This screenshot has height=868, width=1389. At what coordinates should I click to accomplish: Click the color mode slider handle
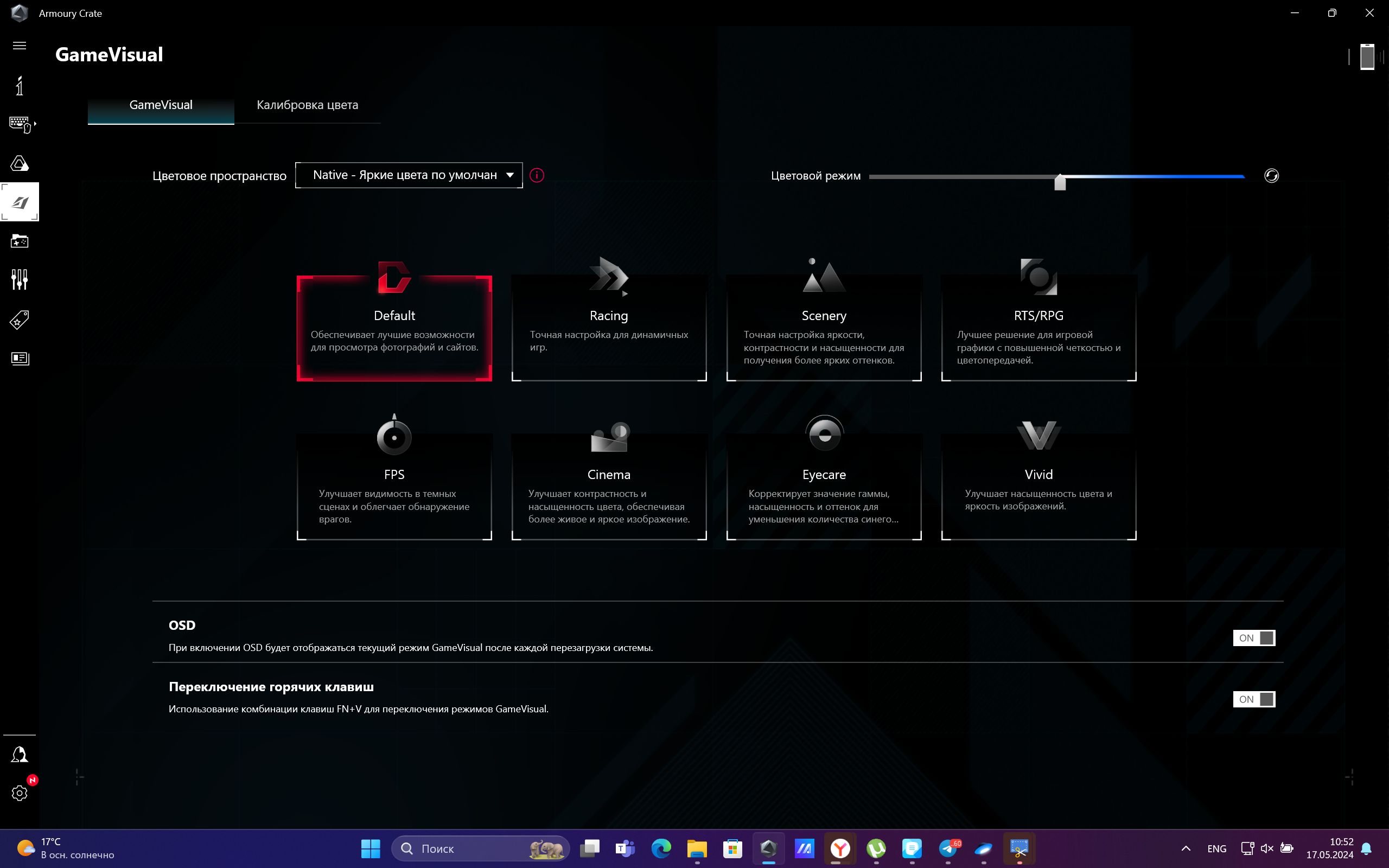tap(1060, 182)
